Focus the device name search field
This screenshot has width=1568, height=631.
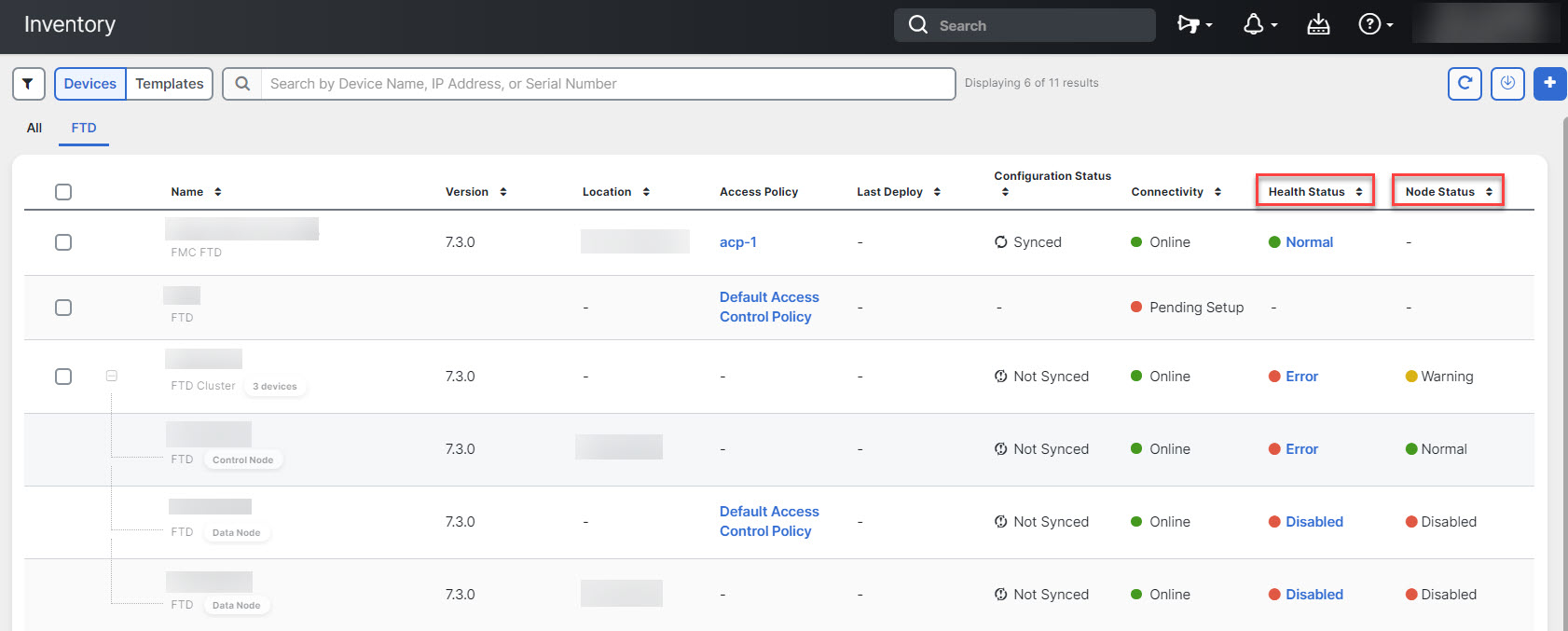coord(608,84)
